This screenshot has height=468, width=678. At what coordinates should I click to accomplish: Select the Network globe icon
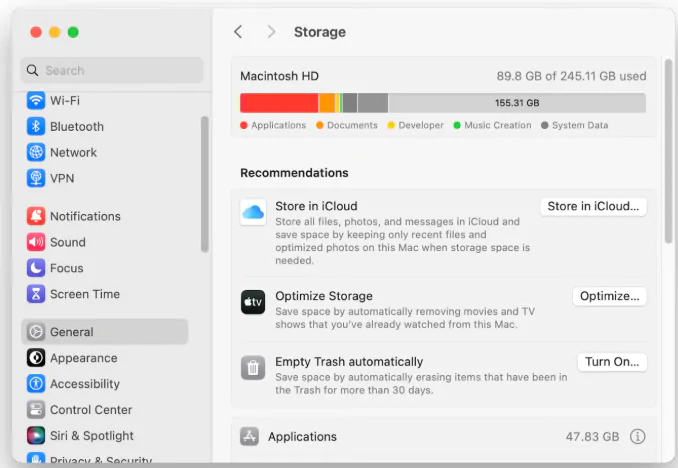pos(36,153)
